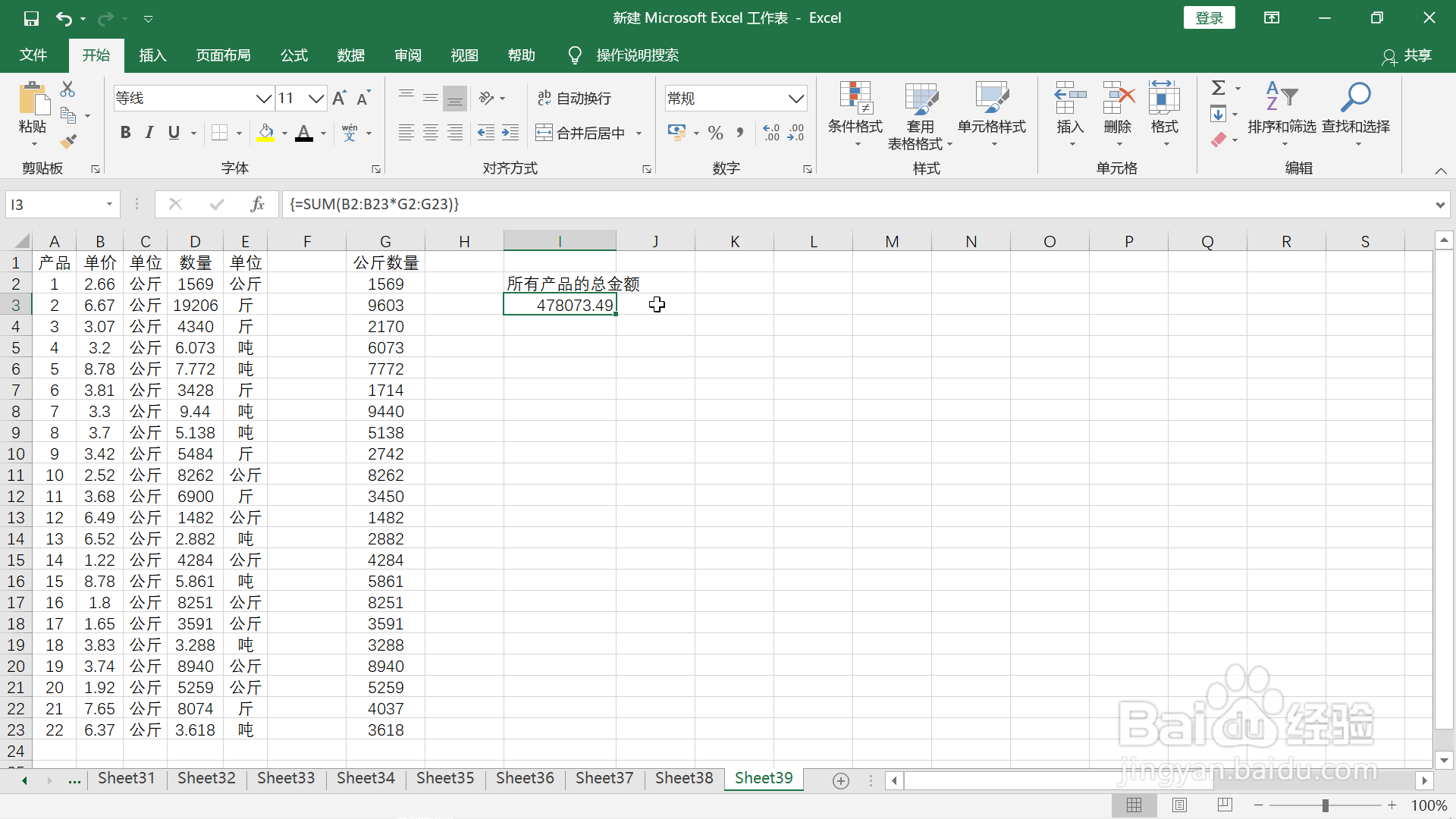Open the font name dropdown

[x=263, y=98]
